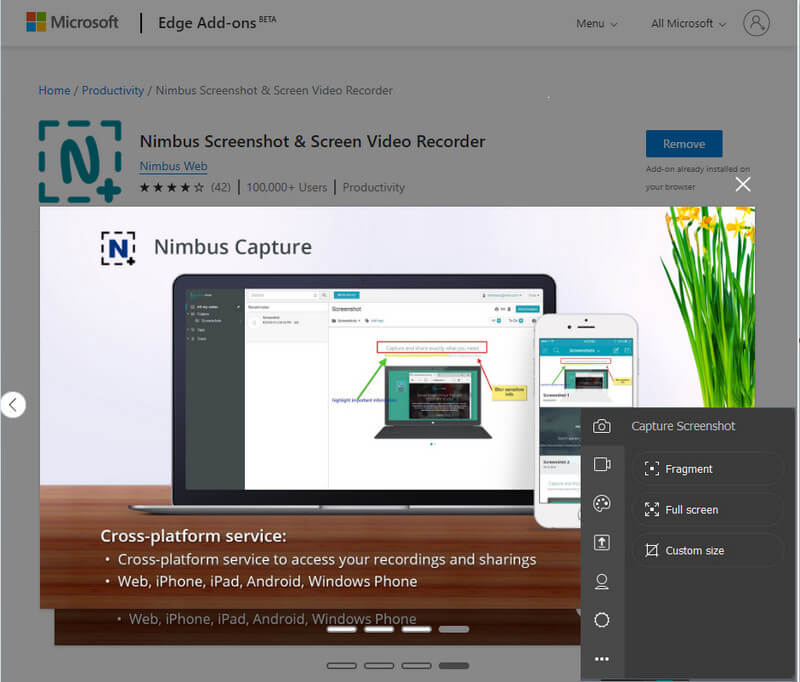Click the circle icon in Nimbus sidebar

point(602,620)
